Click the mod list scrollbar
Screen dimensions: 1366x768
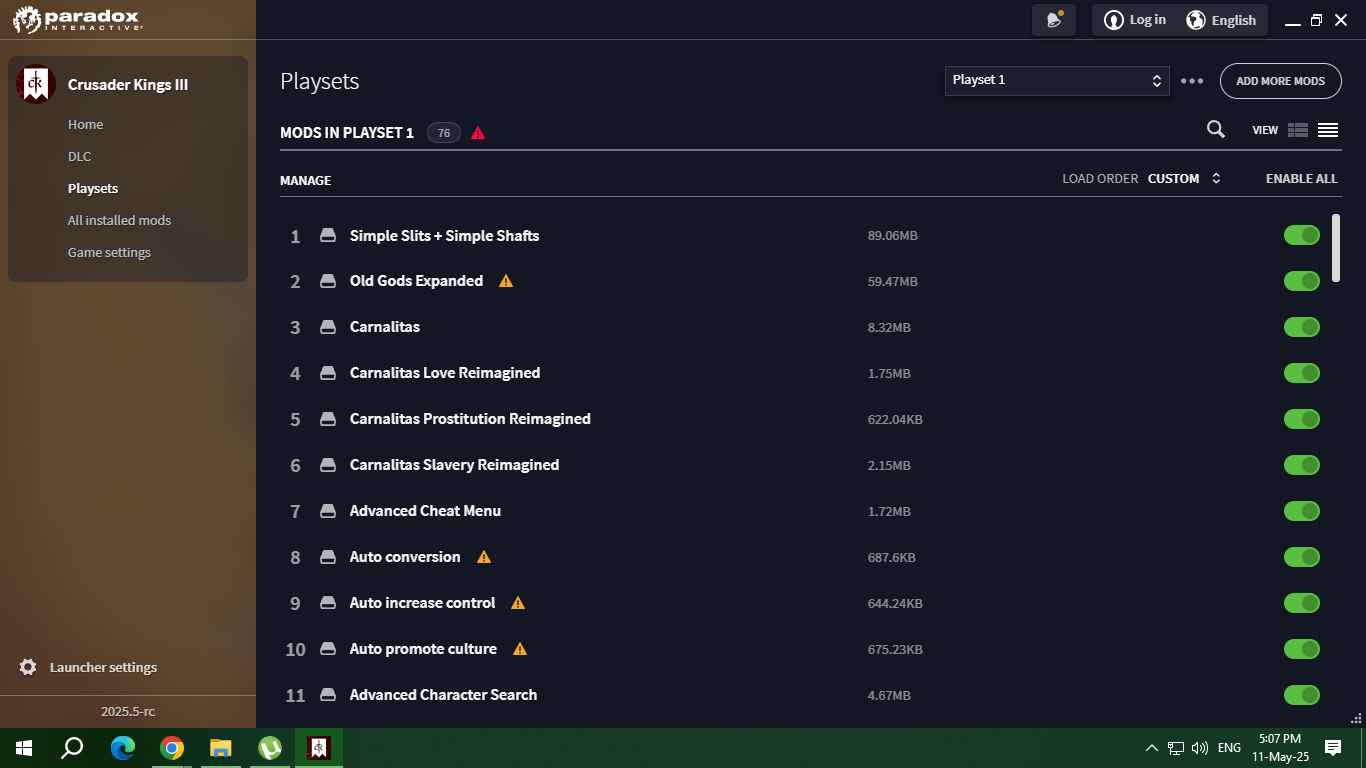click(1336, 248)
